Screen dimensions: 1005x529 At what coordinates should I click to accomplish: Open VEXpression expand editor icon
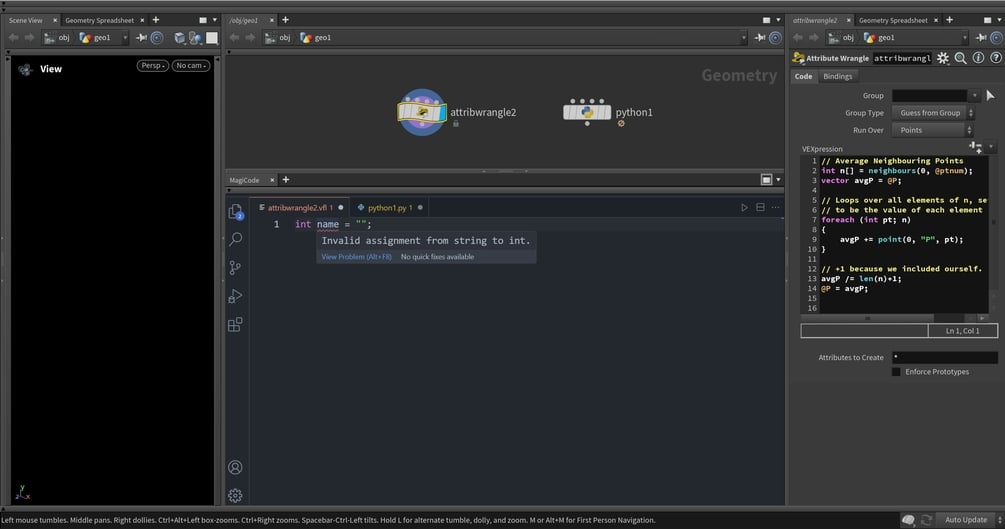coord(976,147)
